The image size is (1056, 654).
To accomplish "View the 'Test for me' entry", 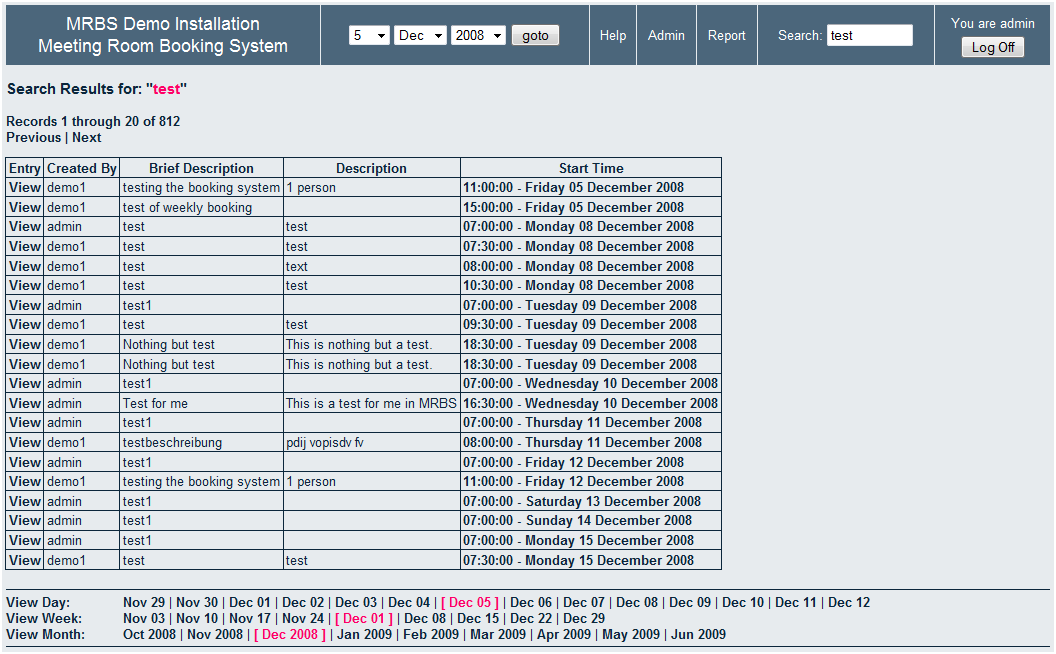I will click(25, 403).
